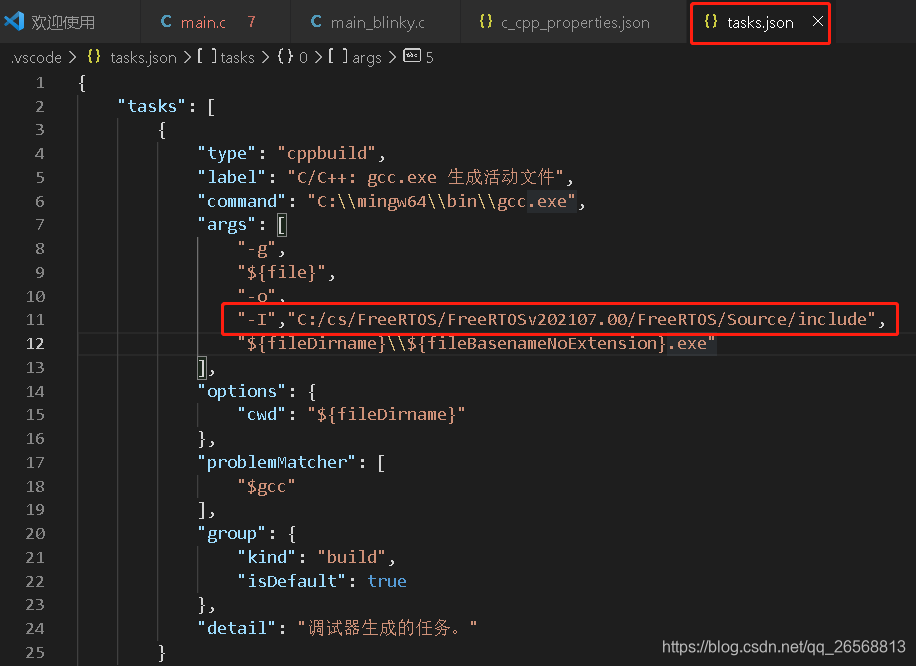916x666 pixels.
Task: Click the CSDN blog link watermark
Action: (x=784, y=646)
